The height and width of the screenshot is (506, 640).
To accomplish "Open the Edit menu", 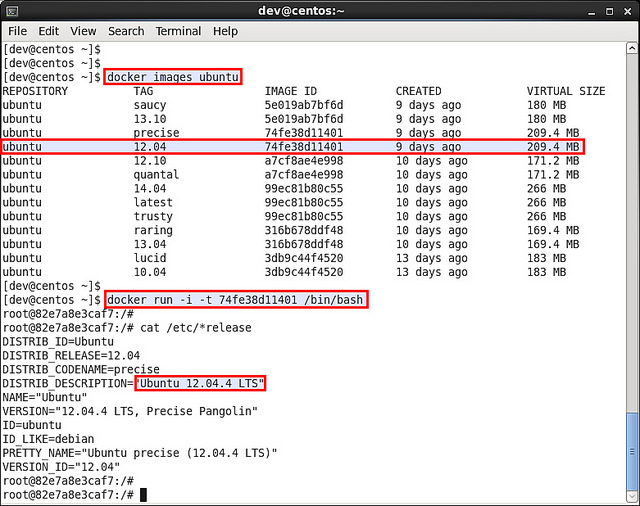I will coord(49,31).
